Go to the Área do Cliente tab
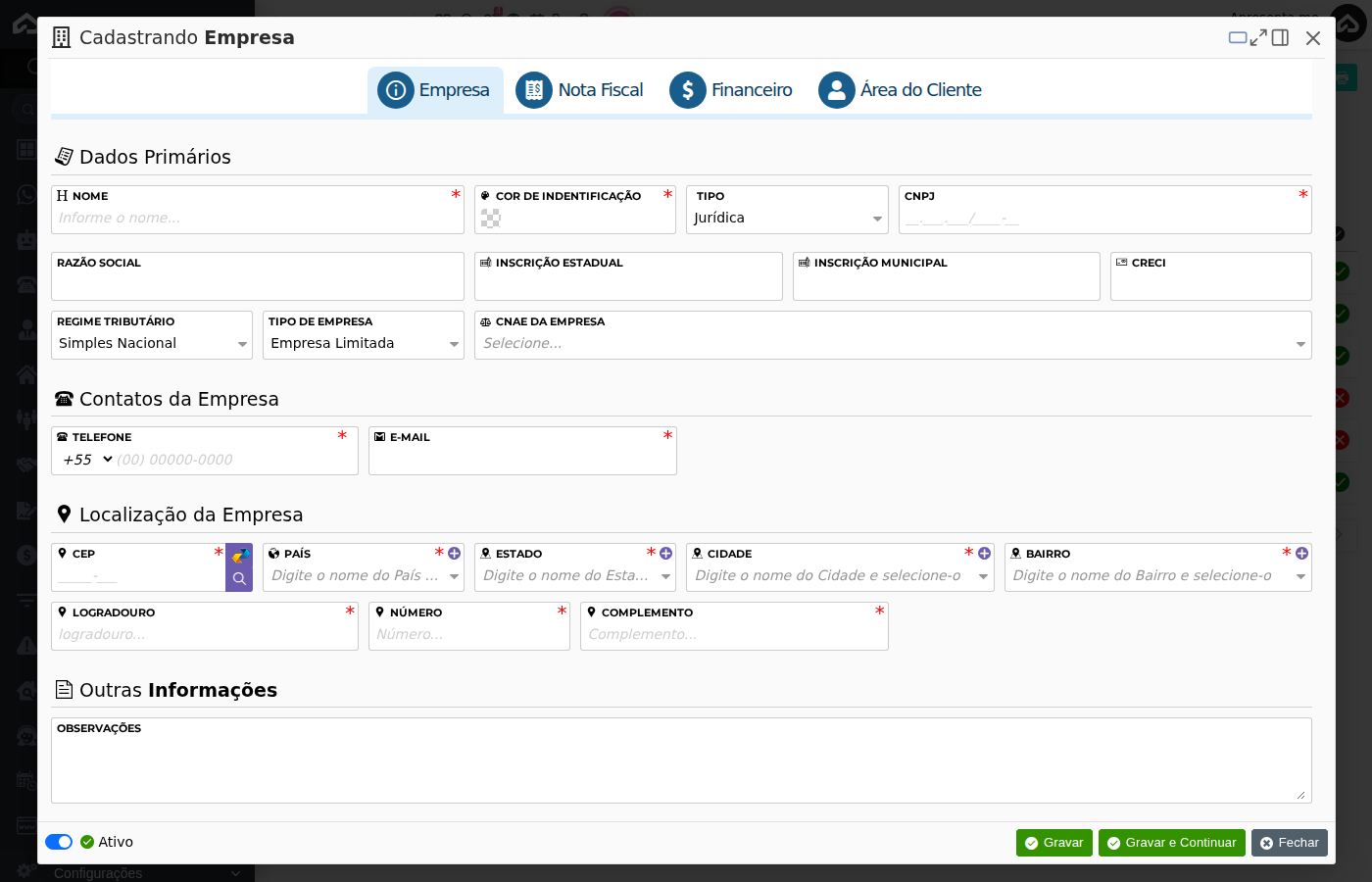This screenshot has width=1372, height=882. [x=901, y=90]
